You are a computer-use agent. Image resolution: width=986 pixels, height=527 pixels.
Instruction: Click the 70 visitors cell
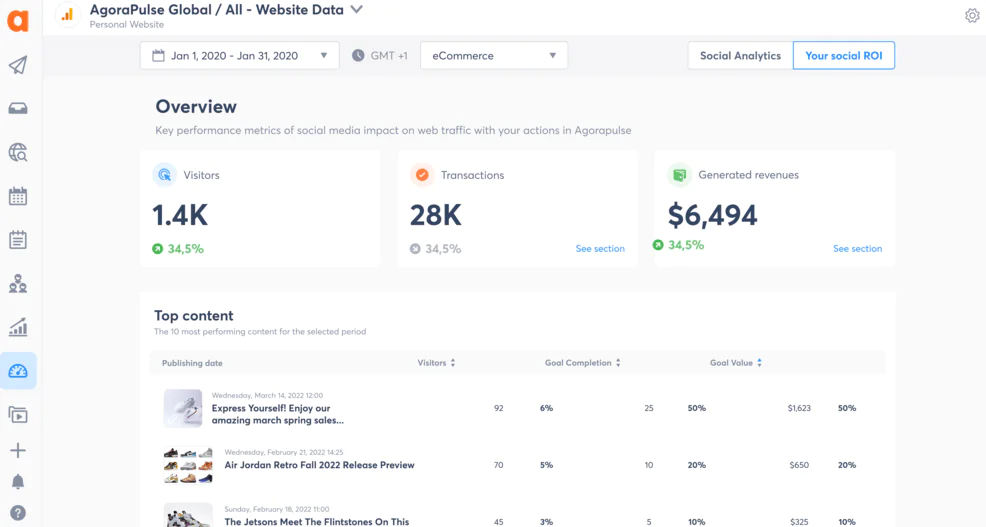499,465
